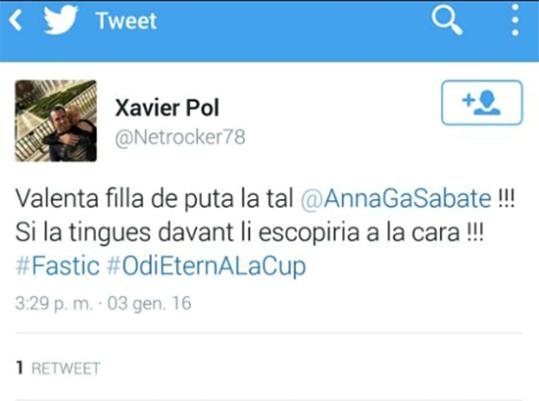Viewport: 539px width, 401px height.
Task: Click the 3:29 p. m. time stamp
Action: tap(54, 303)
